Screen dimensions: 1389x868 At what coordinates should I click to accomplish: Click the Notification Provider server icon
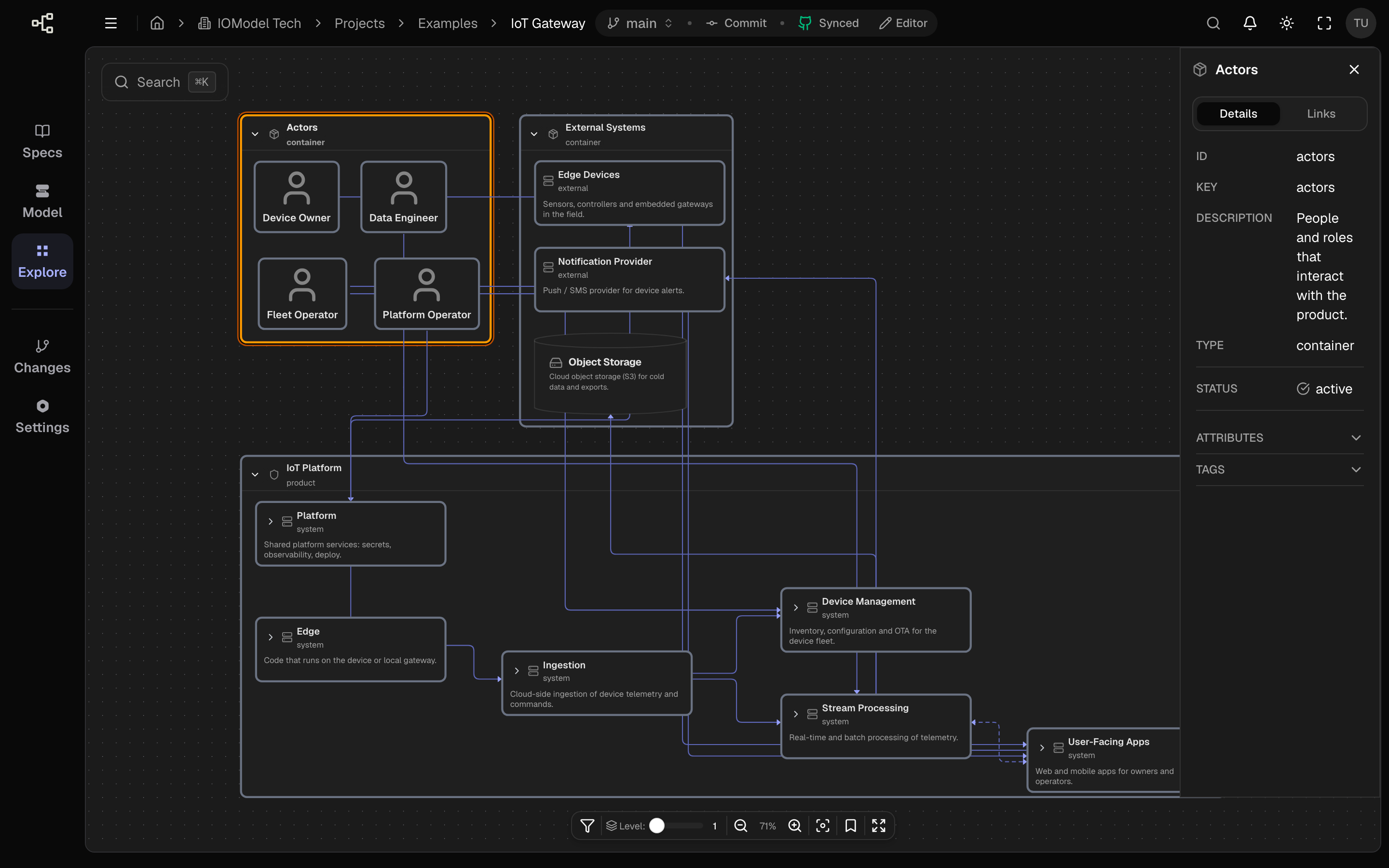[548, 268]
